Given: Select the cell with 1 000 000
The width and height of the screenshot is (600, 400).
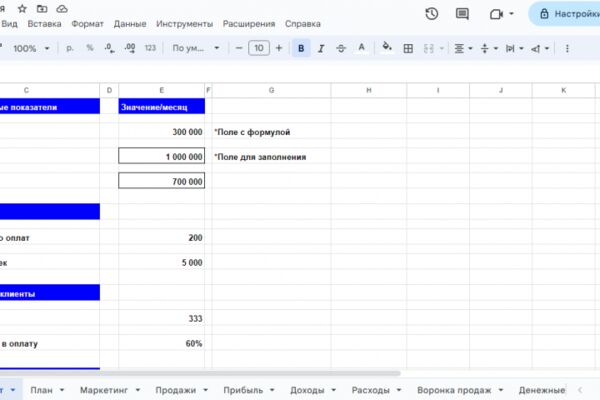Looking at the screenshot, I should coord(161,156).
